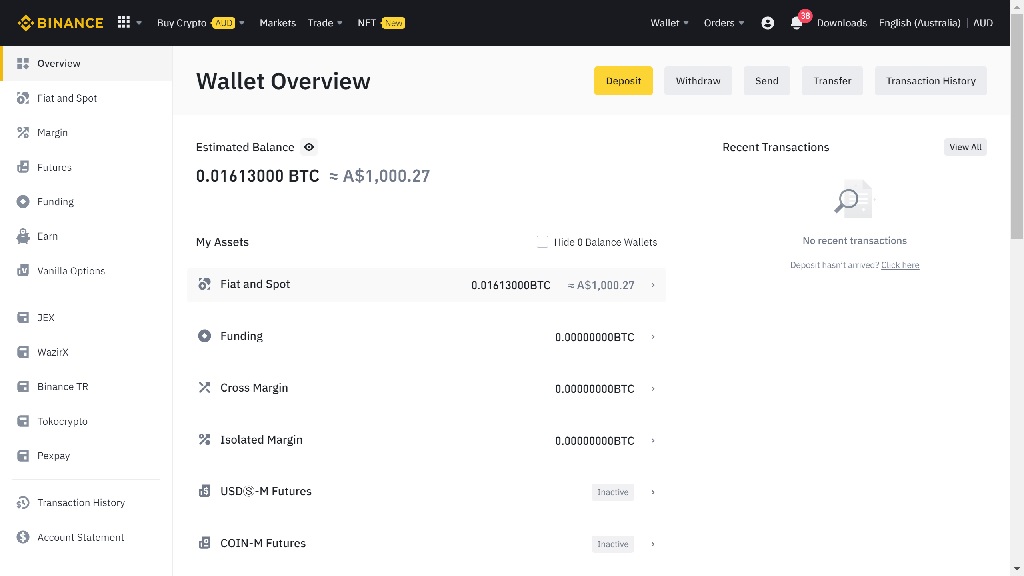This screenshot has width=1024, height=576.
Task: Click the WazirX sidebar icon
Action: (23, 352)
